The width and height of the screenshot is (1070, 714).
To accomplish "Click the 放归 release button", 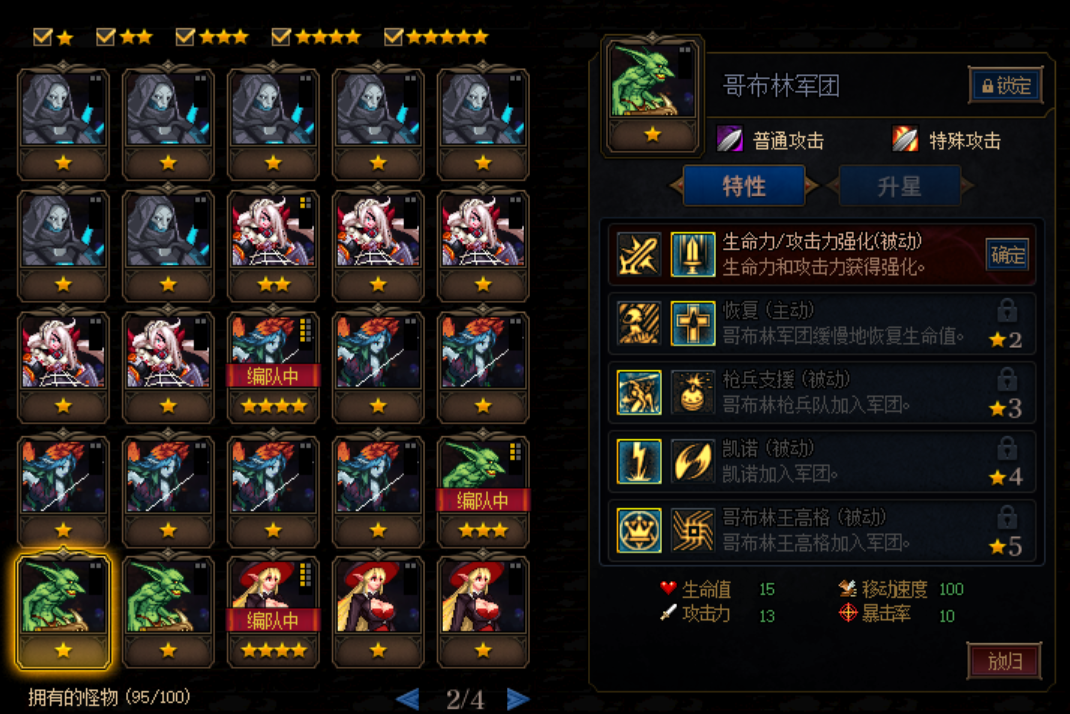I will [x=1004, y=660].
